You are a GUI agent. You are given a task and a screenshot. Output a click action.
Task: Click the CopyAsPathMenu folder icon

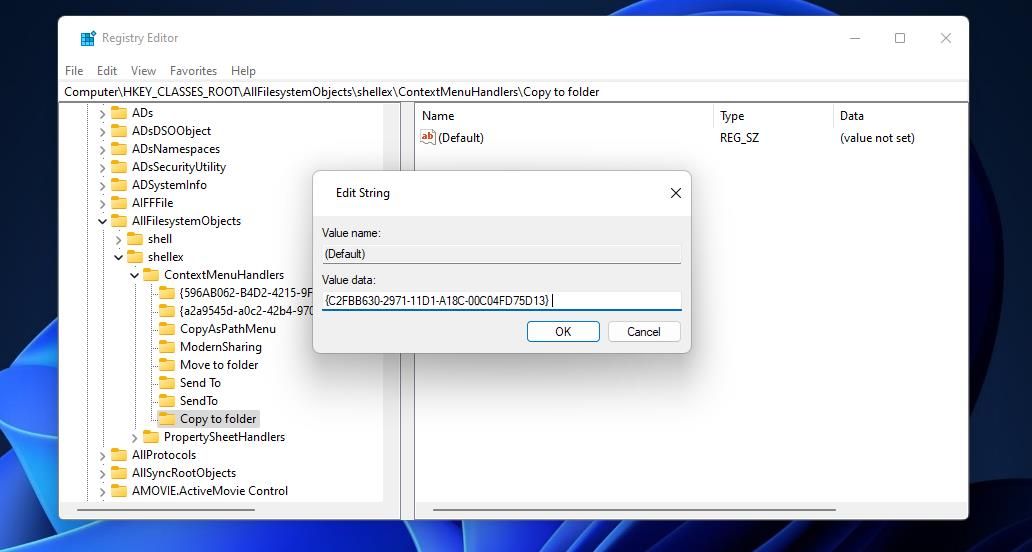click(x=167, y=329)
